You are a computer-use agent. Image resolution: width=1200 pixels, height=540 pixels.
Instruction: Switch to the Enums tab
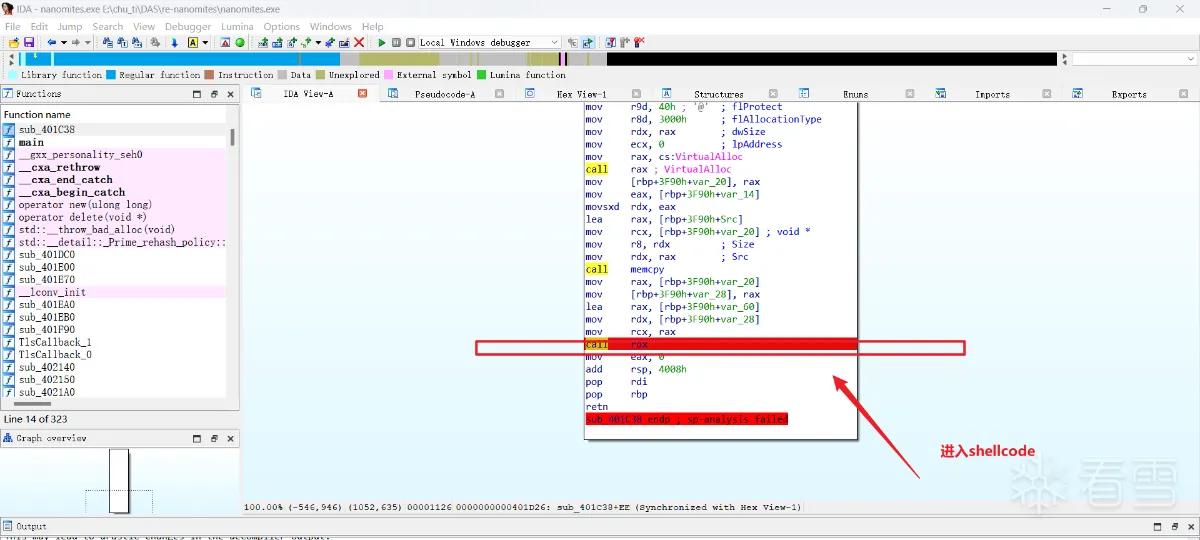(855, 94)
